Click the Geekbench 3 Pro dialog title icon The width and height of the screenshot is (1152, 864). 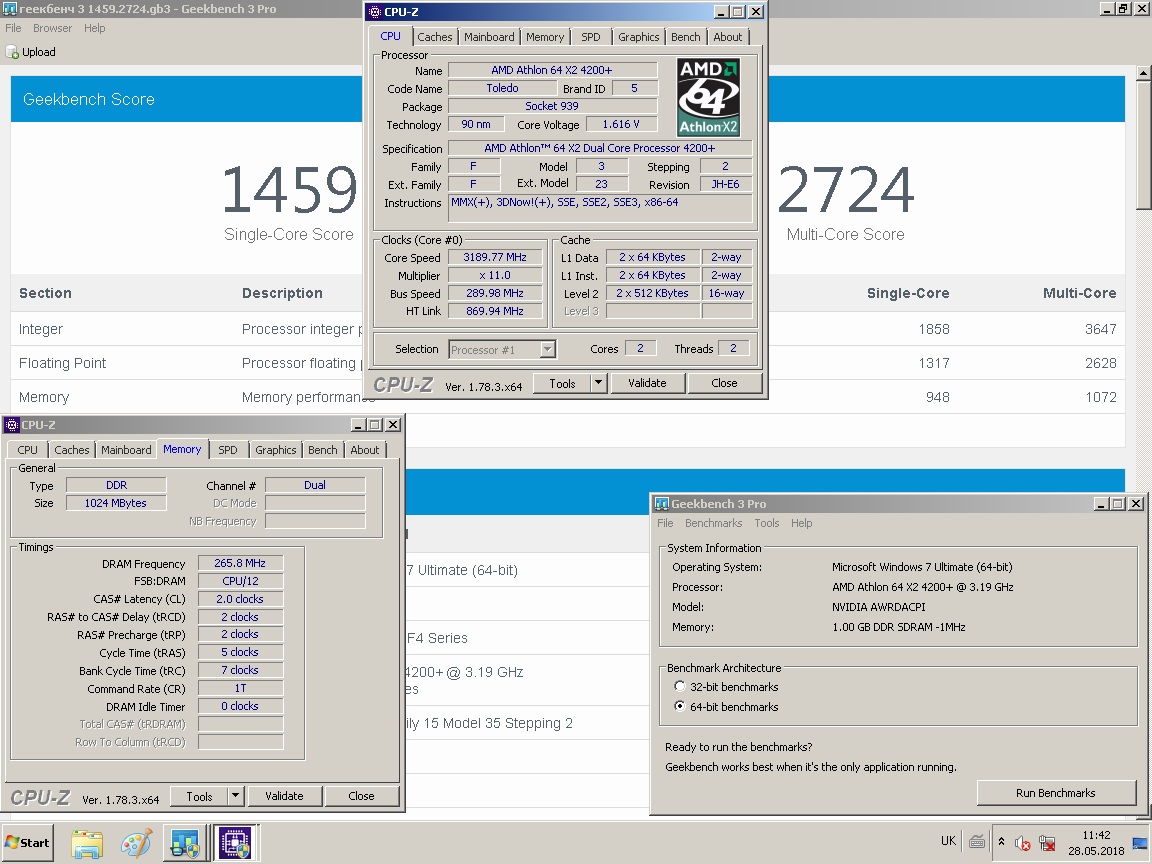pos(661,504)
